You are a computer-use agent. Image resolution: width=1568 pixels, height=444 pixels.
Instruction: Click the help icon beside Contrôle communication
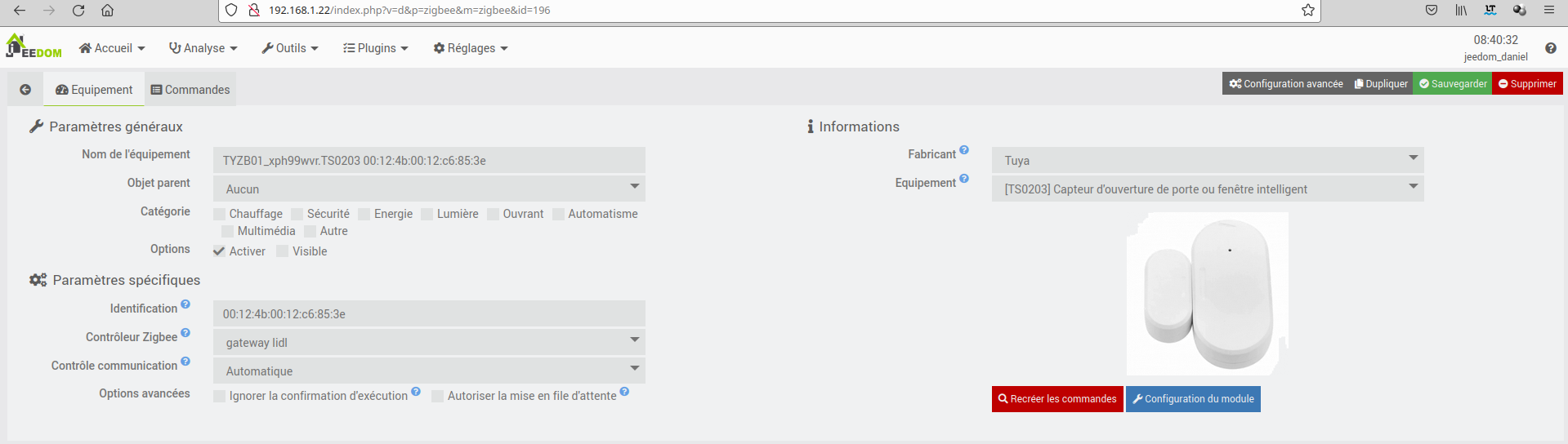tap(185, 362)
